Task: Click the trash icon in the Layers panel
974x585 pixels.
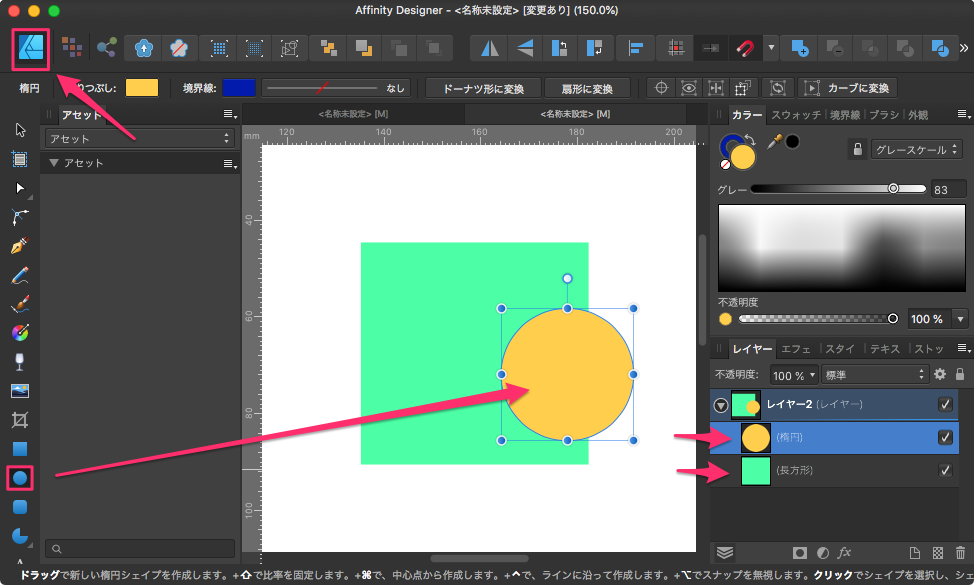Action: [960, 552]
